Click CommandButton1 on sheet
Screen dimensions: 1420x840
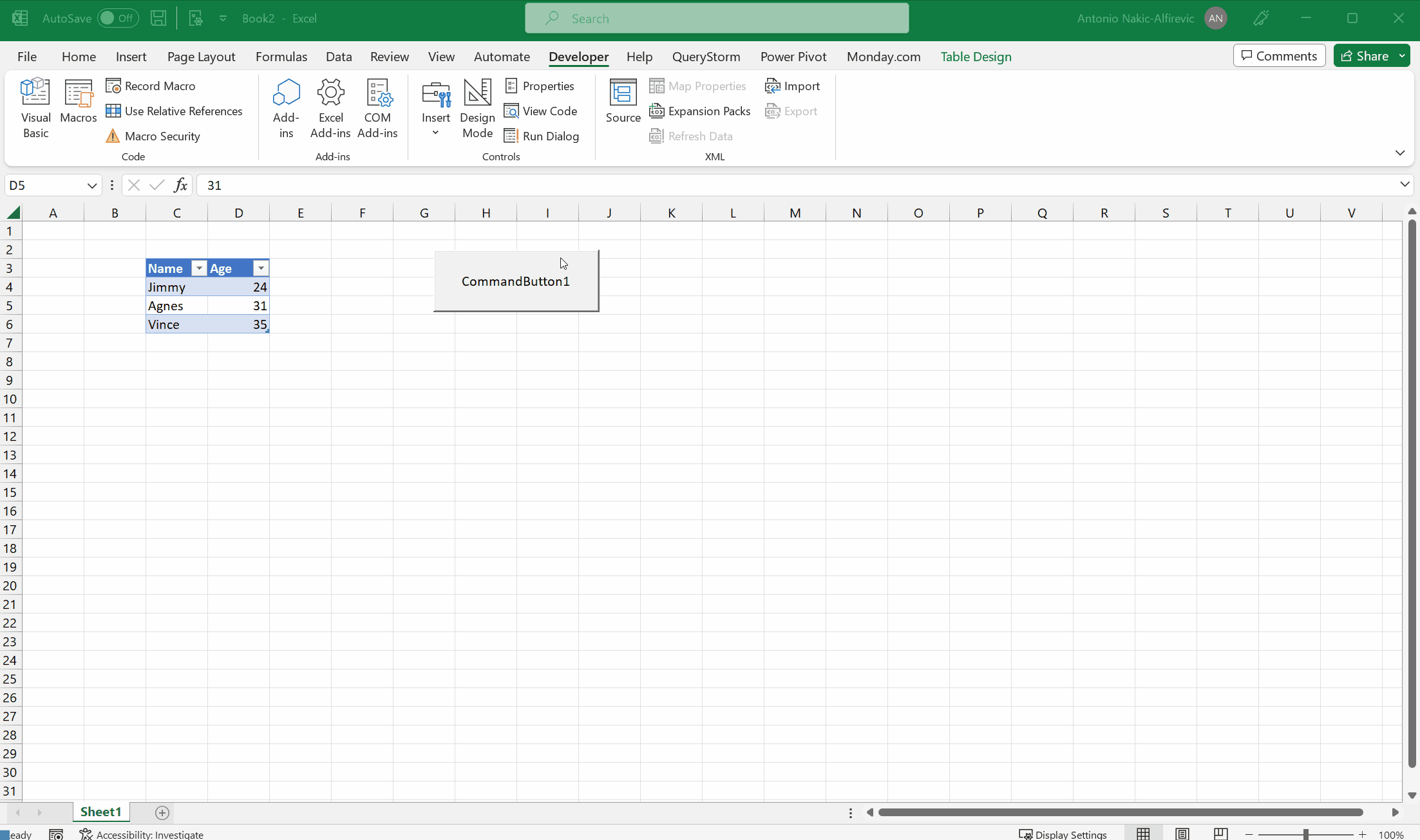[x=515, y=281]
